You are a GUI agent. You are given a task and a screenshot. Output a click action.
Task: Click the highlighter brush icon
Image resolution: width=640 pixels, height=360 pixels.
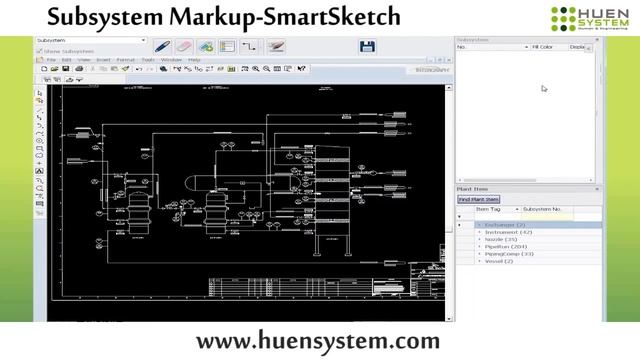tap(276, 47)
